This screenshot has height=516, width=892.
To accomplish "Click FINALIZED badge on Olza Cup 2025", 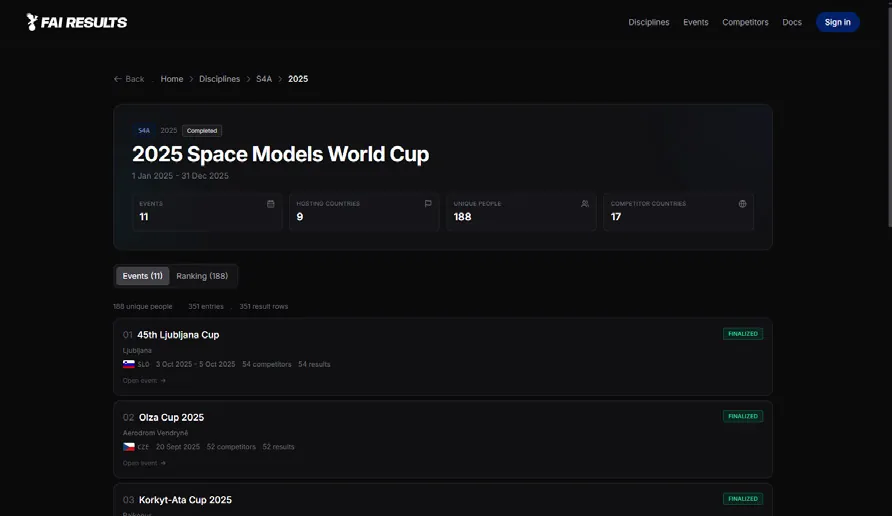I will (743, 416).
